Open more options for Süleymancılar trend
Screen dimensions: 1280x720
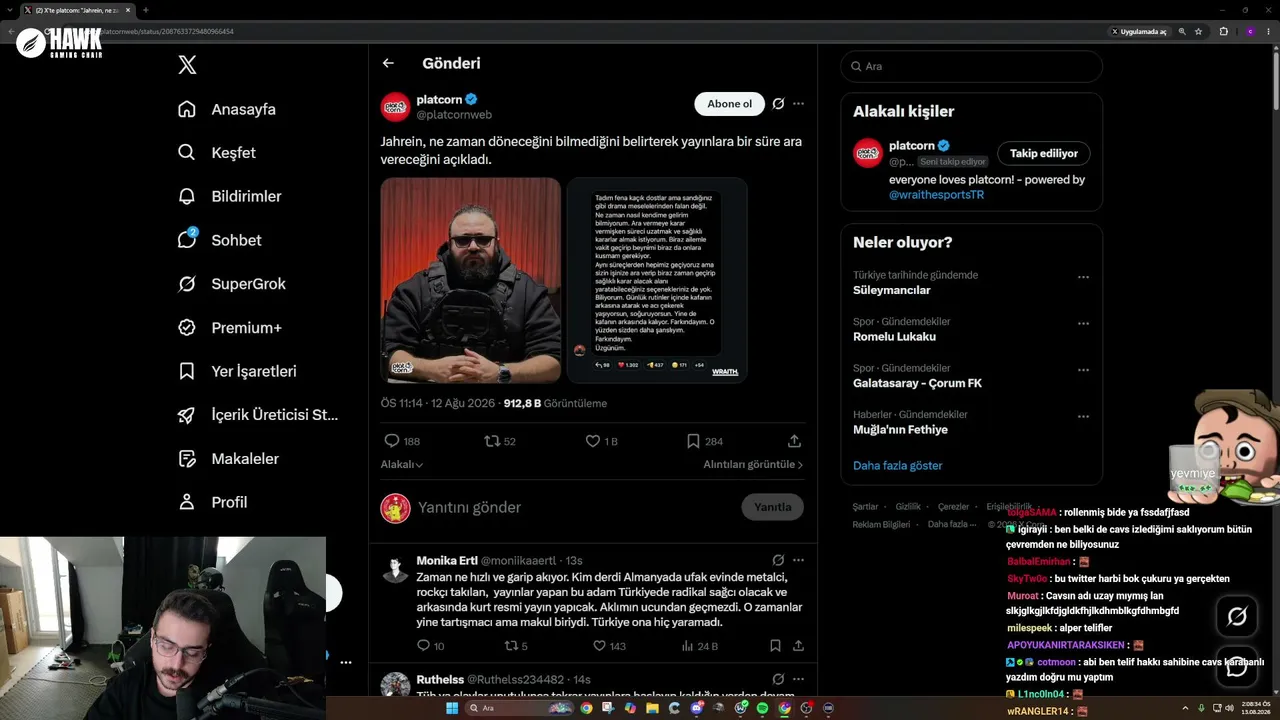pos(1083,277)
